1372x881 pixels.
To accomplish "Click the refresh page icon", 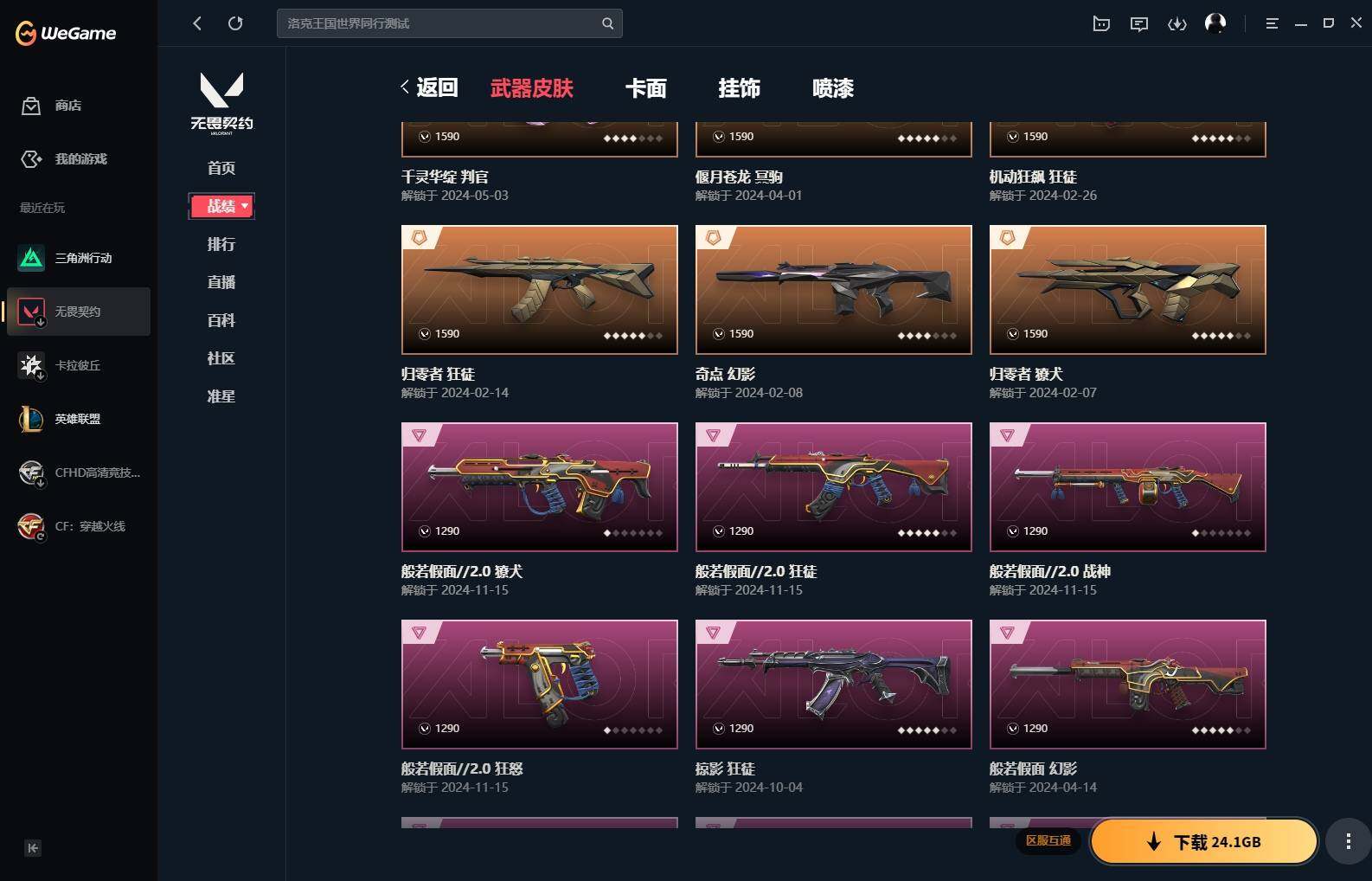I will click(x=235, y=23).
